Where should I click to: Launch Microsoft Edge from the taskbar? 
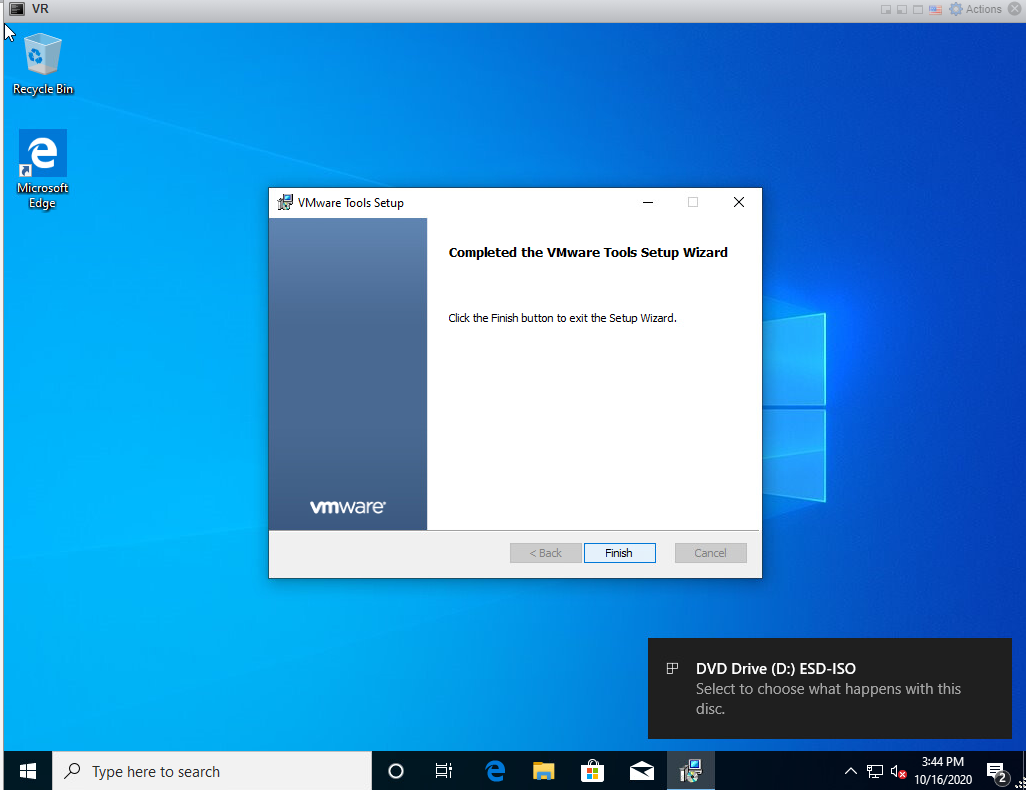click(495, 771)
